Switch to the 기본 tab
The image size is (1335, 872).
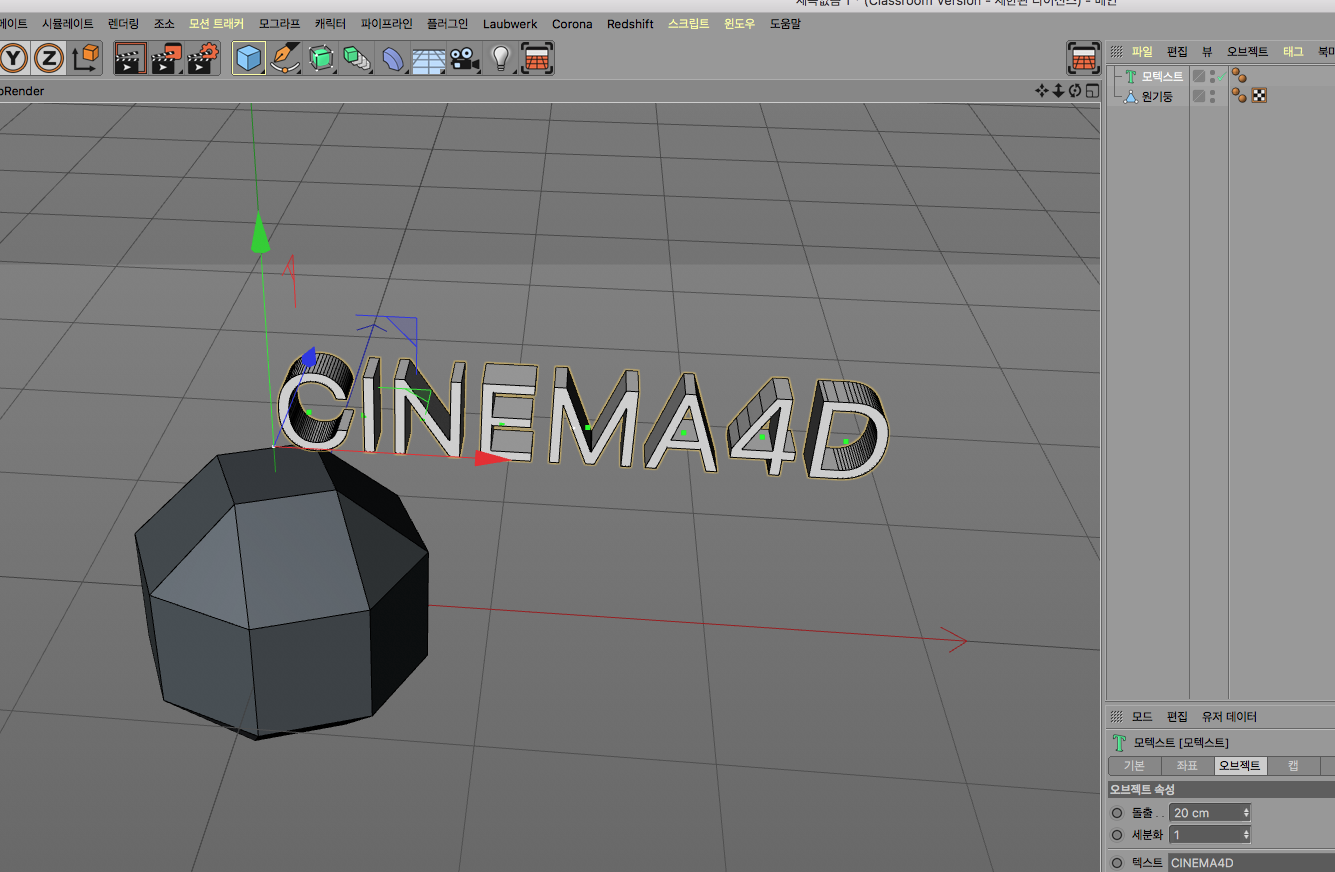point(1134,766)
